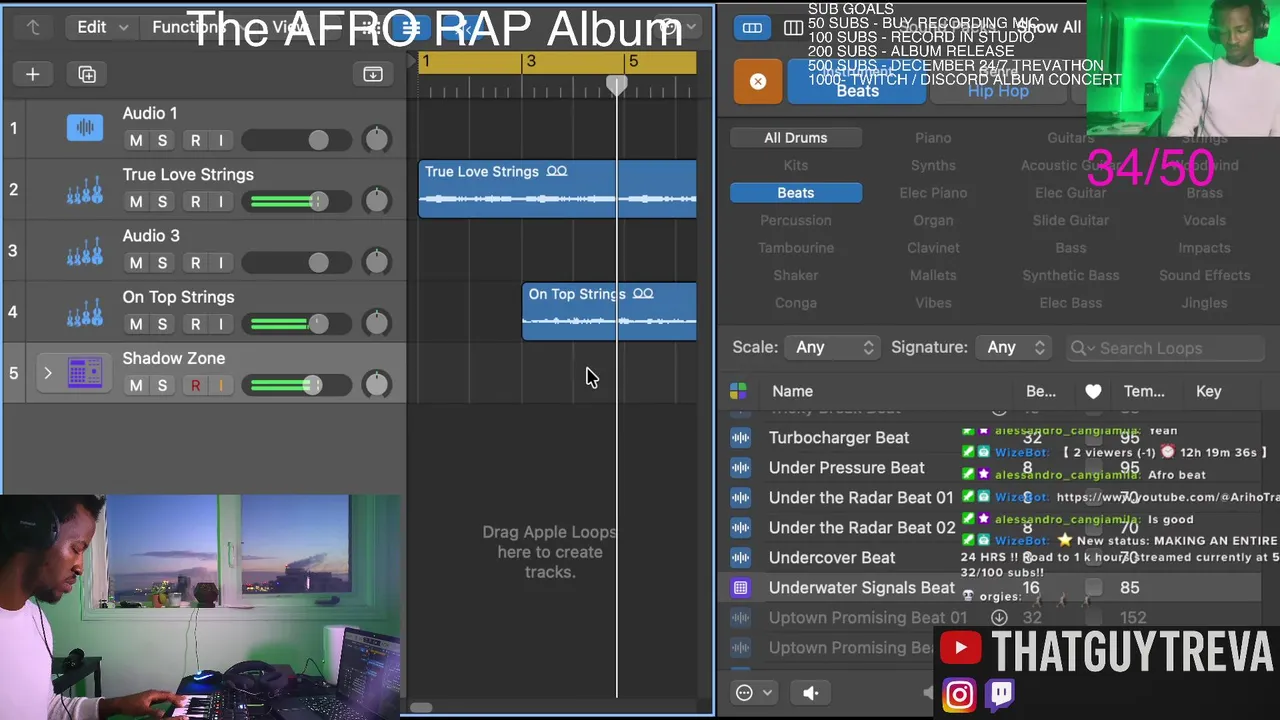This screenshot has width=1280, height=720.
Task: Sort loops by Tempo column header
Action: 1144,391
